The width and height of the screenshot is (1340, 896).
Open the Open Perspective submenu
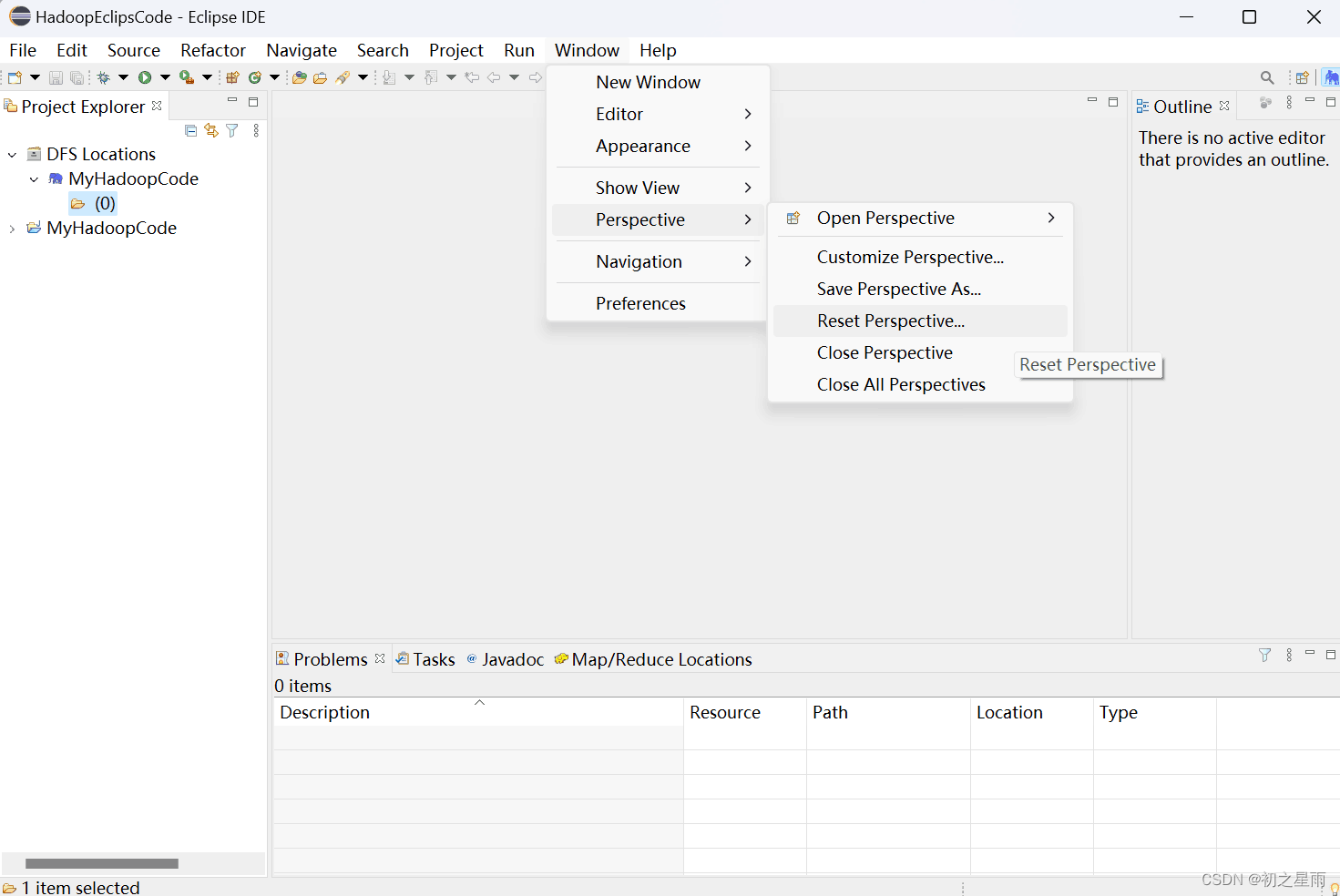click(920, 218)
